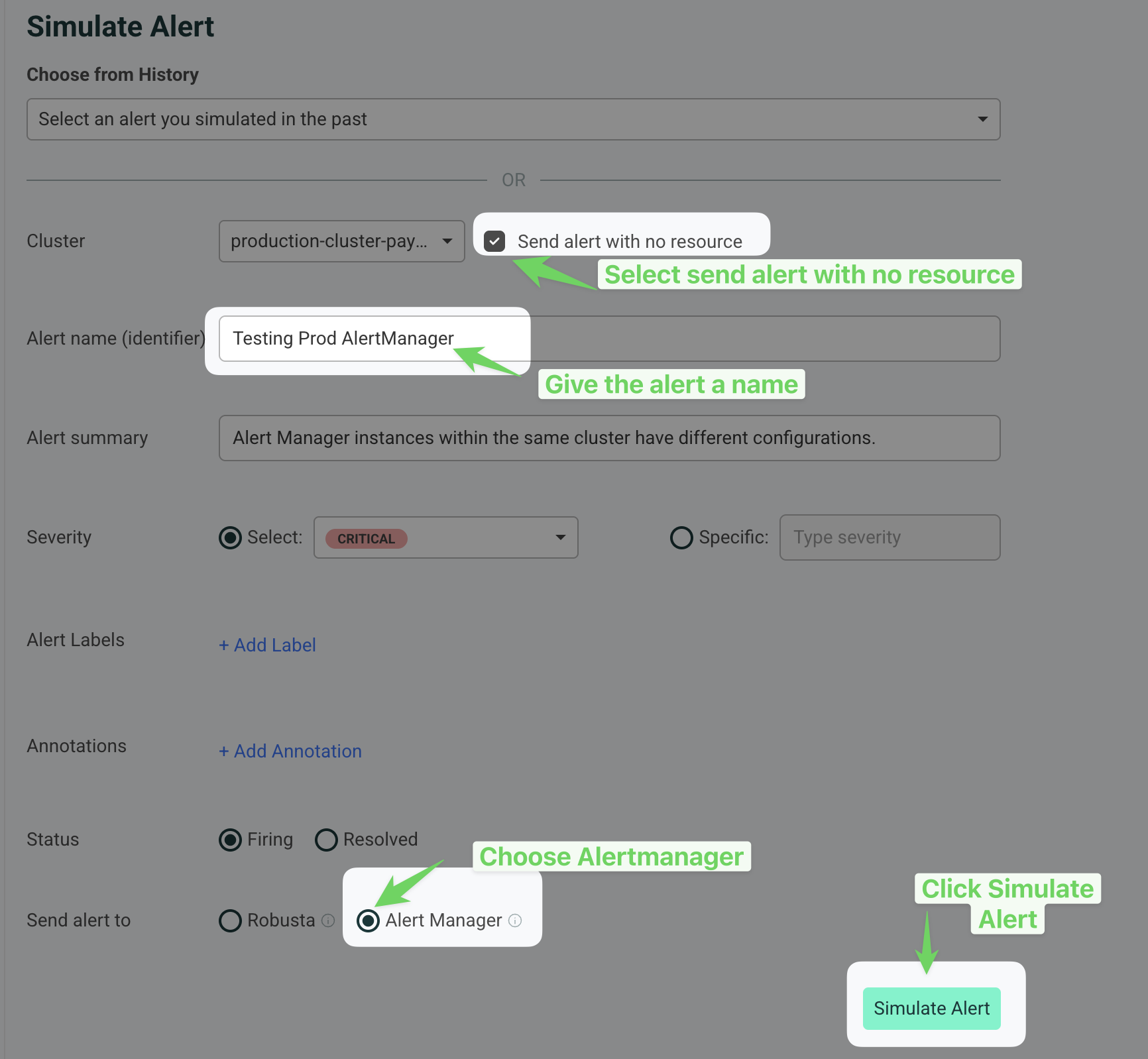Viewport: 1148px width, 1059px height.
Task: Focus the Alert name input field
Action: tap(609, 339)
